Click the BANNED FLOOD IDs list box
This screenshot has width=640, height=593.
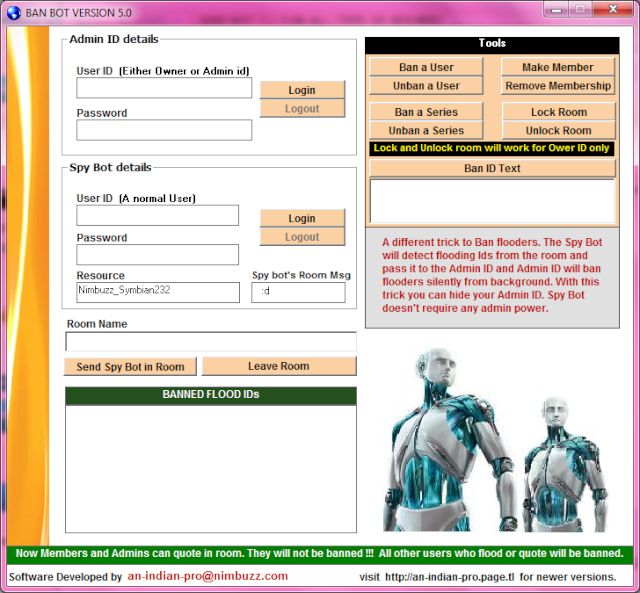click(211, 469)
